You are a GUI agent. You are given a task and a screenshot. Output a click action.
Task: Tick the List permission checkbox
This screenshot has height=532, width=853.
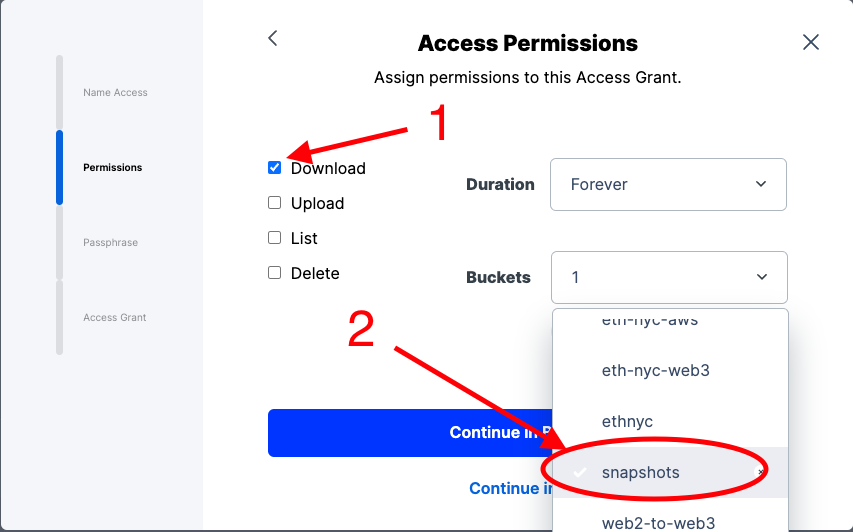275,238
